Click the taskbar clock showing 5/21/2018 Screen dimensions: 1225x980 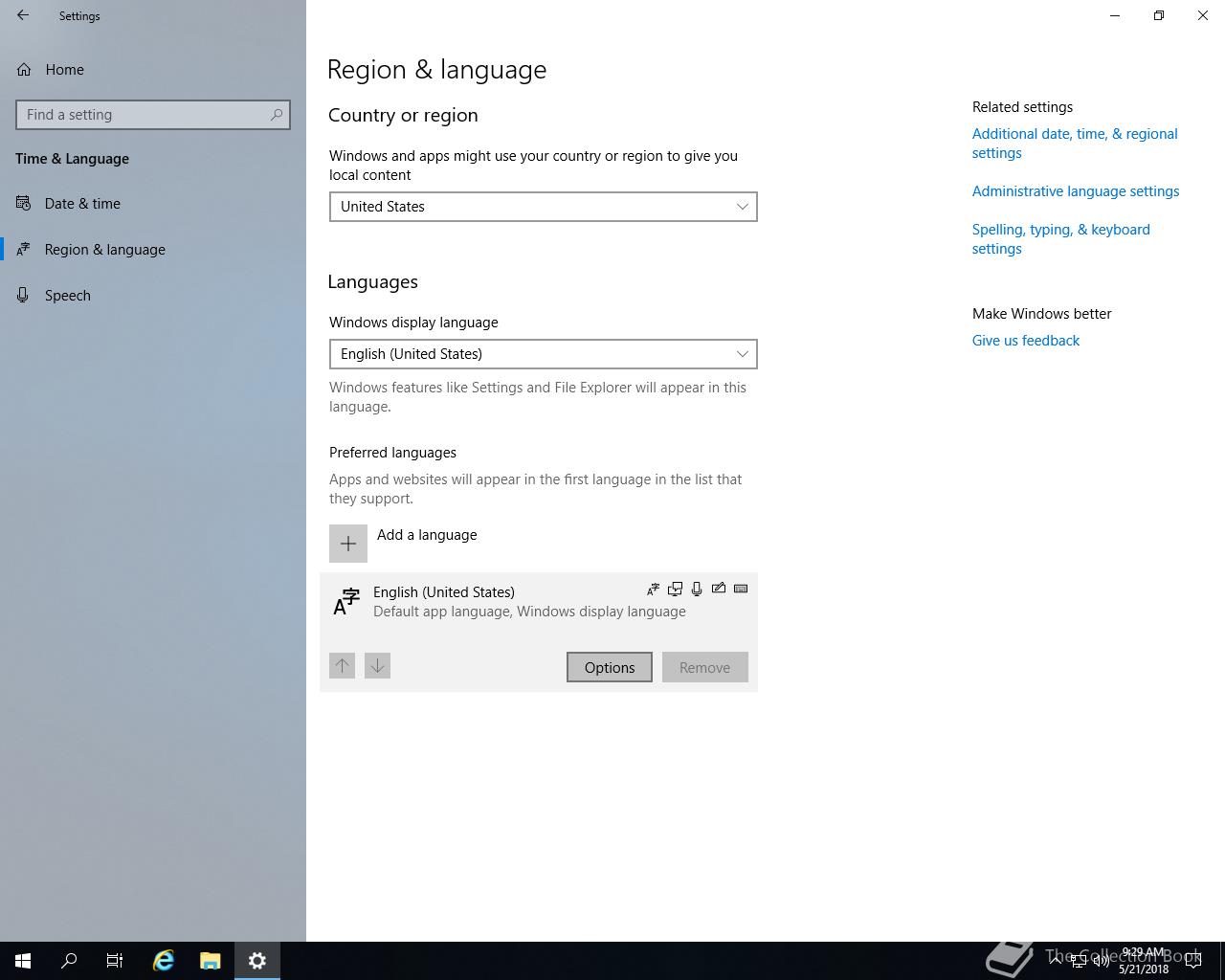coord(1144,961)
